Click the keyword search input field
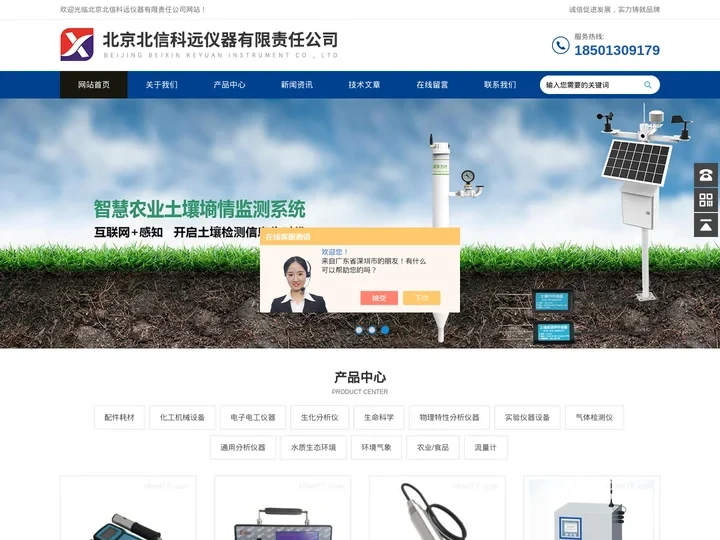The height and width of the screenshot is (540, 720). pyautogui.click(x=590, y=85)
